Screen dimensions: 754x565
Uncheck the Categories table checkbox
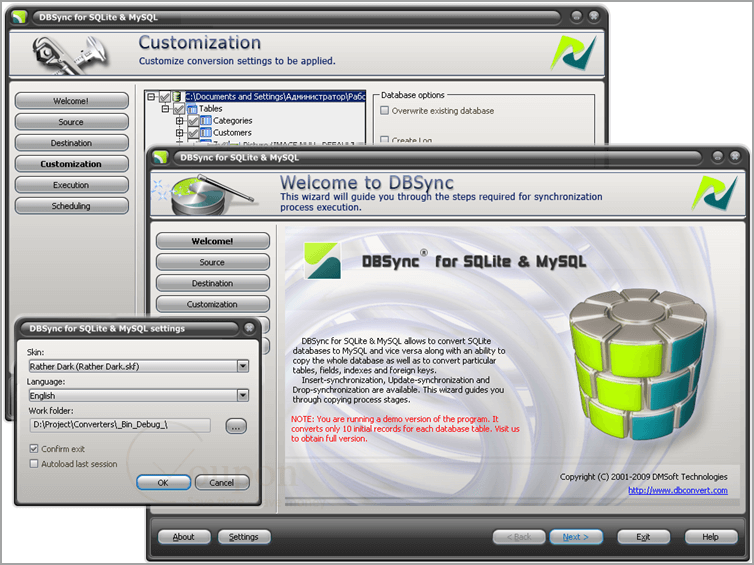click(x=193, y=121)
